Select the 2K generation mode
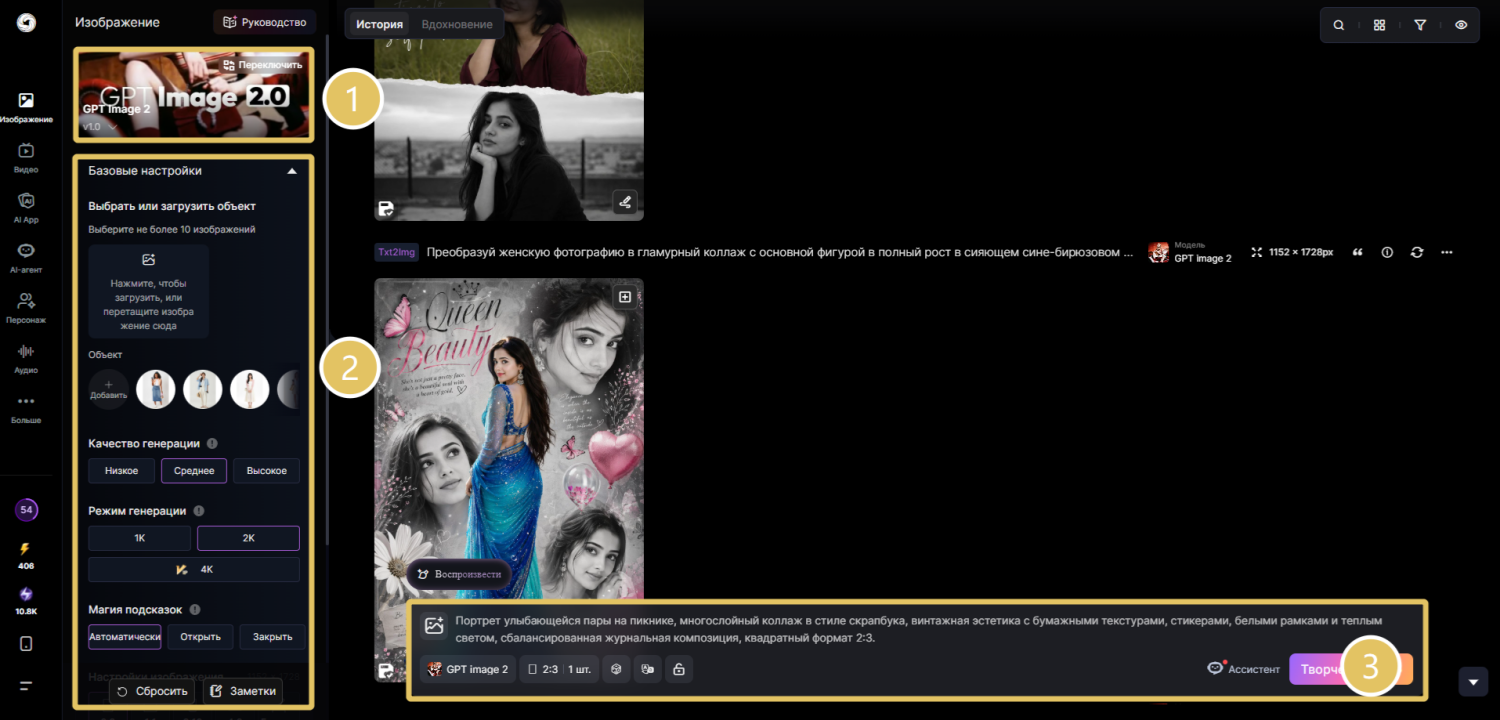1500x720 pixels. coord(248,538)
